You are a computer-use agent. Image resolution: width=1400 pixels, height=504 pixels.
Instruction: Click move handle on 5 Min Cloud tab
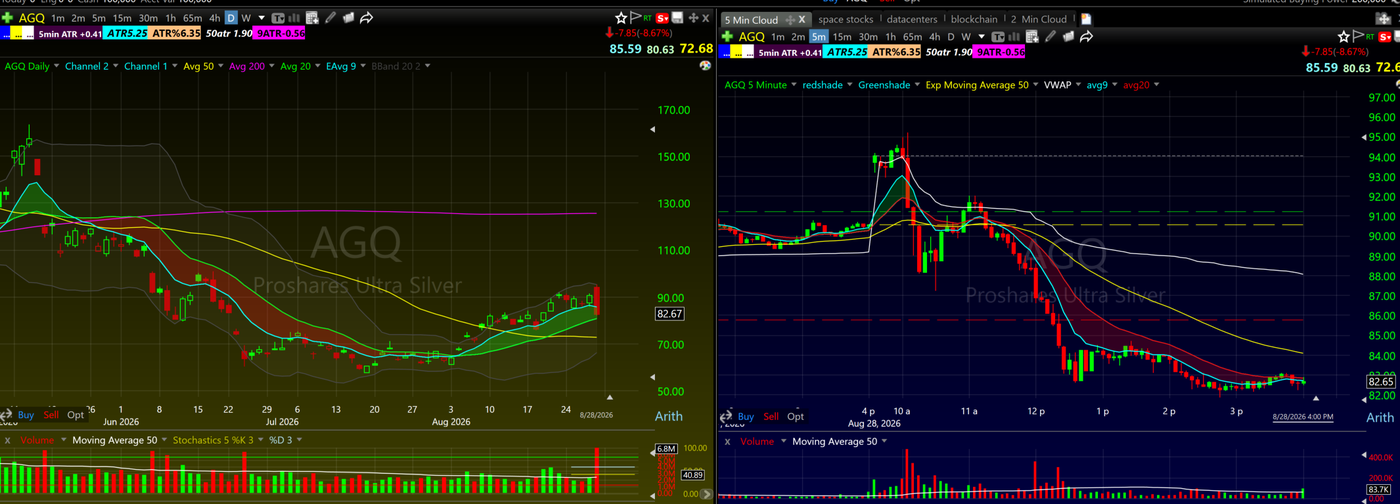tap(790, 19)
